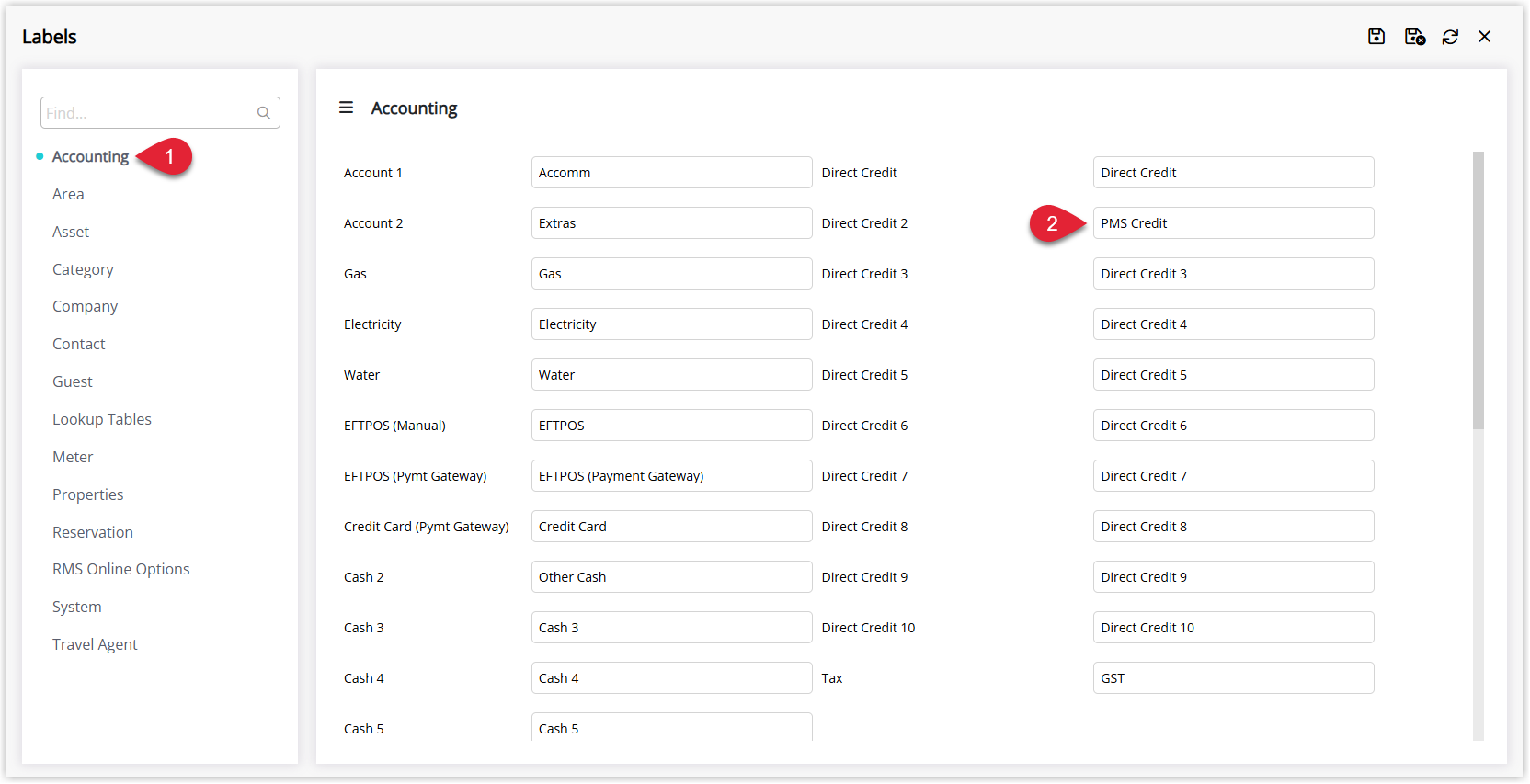Screen dimensions: 1530x784
Task: Click the Direct Credit 10 input field
Action: [1233, 628]
